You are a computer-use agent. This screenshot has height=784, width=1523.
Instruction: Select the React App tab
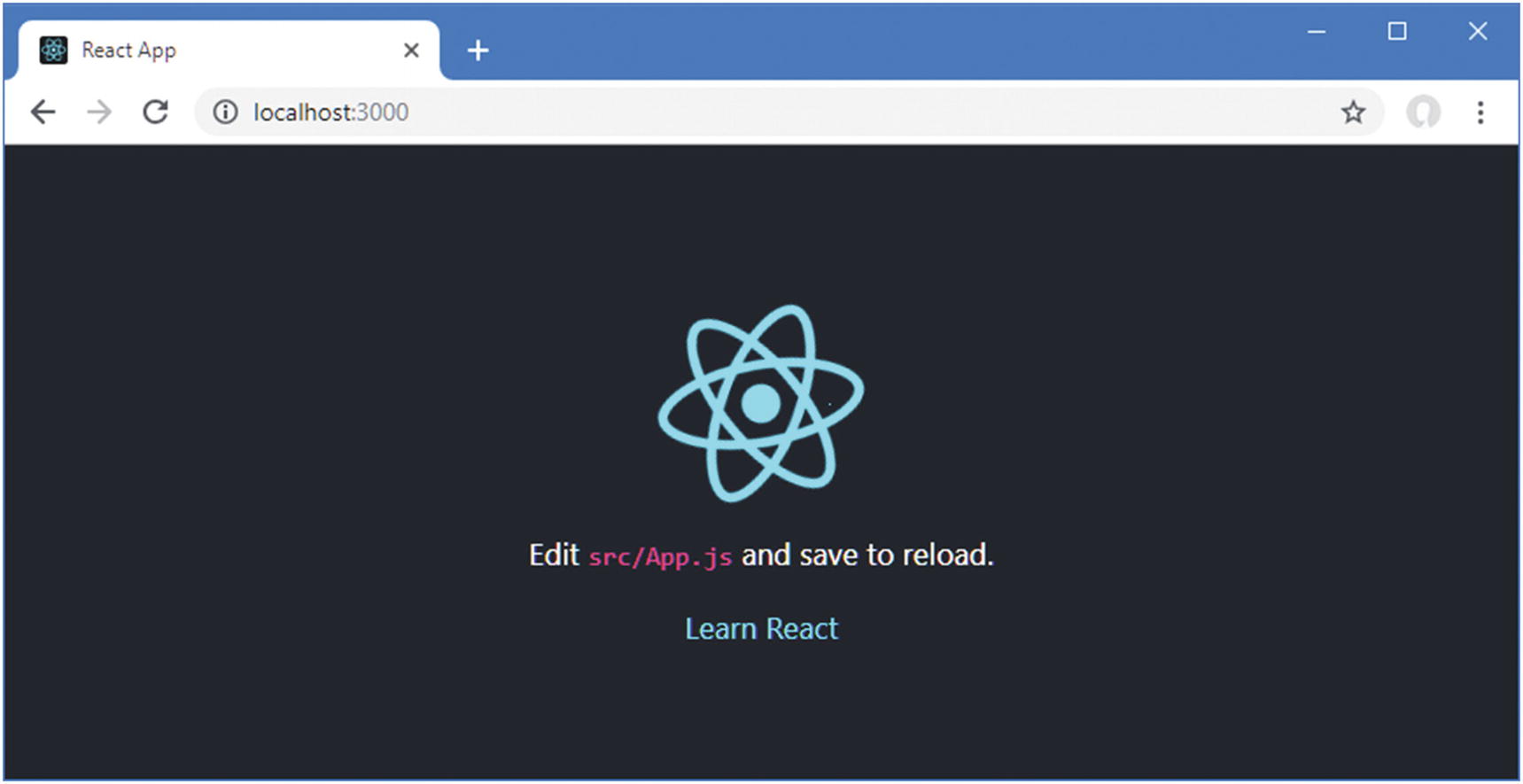(x=229, y=50)
